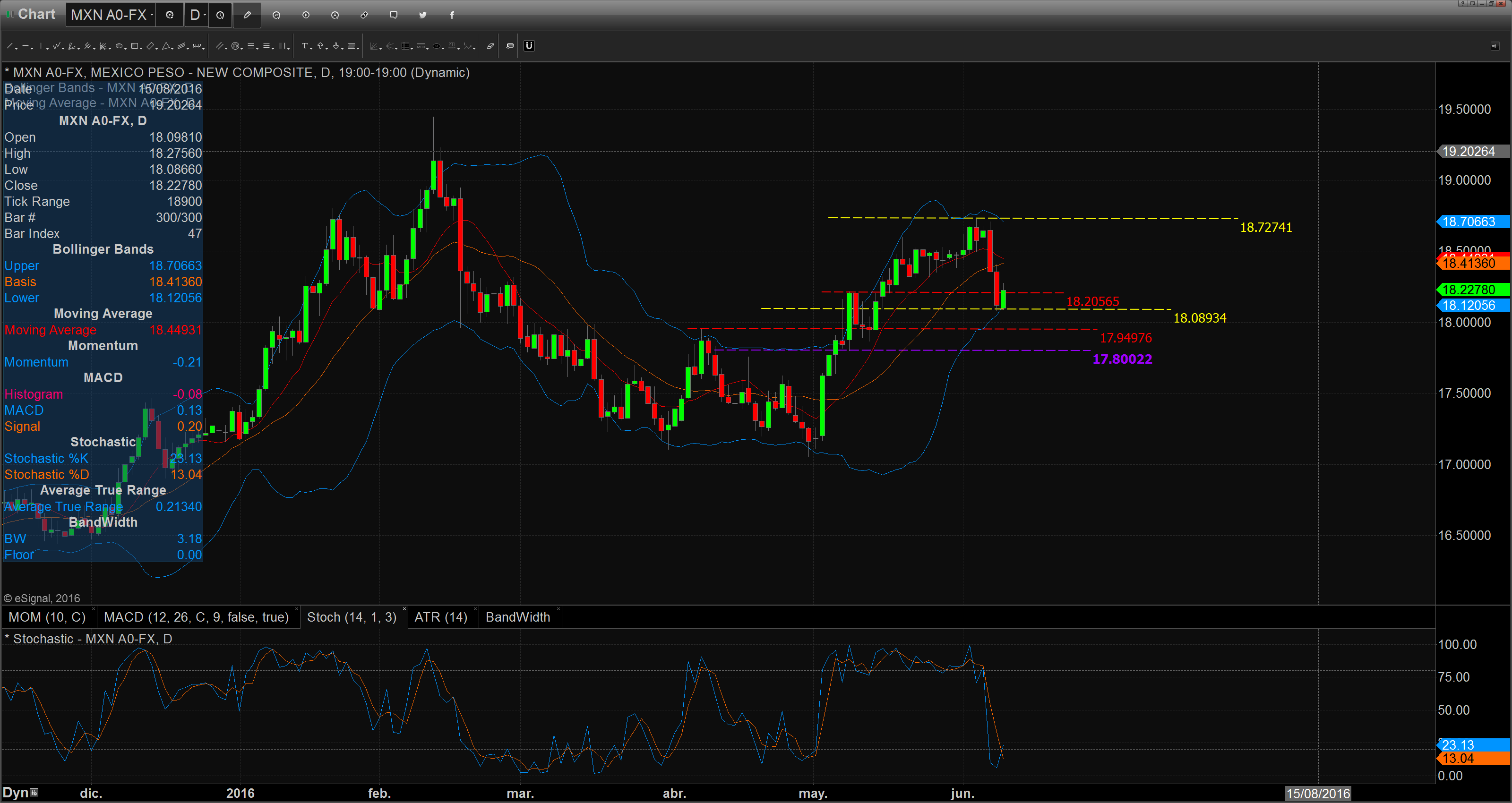The height and width of the screenshot is (803, 1512).
Task: Expand the ellipse tool options arrow
Action: 126,49
